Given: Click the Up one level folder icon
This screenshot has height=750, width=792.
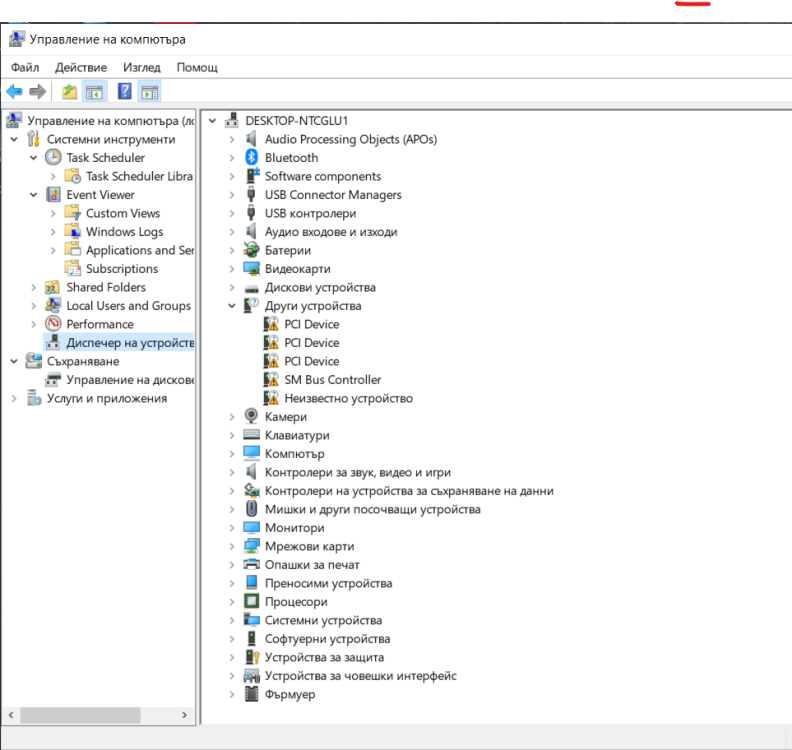Looking at the screenshot, I should (70, 92).
